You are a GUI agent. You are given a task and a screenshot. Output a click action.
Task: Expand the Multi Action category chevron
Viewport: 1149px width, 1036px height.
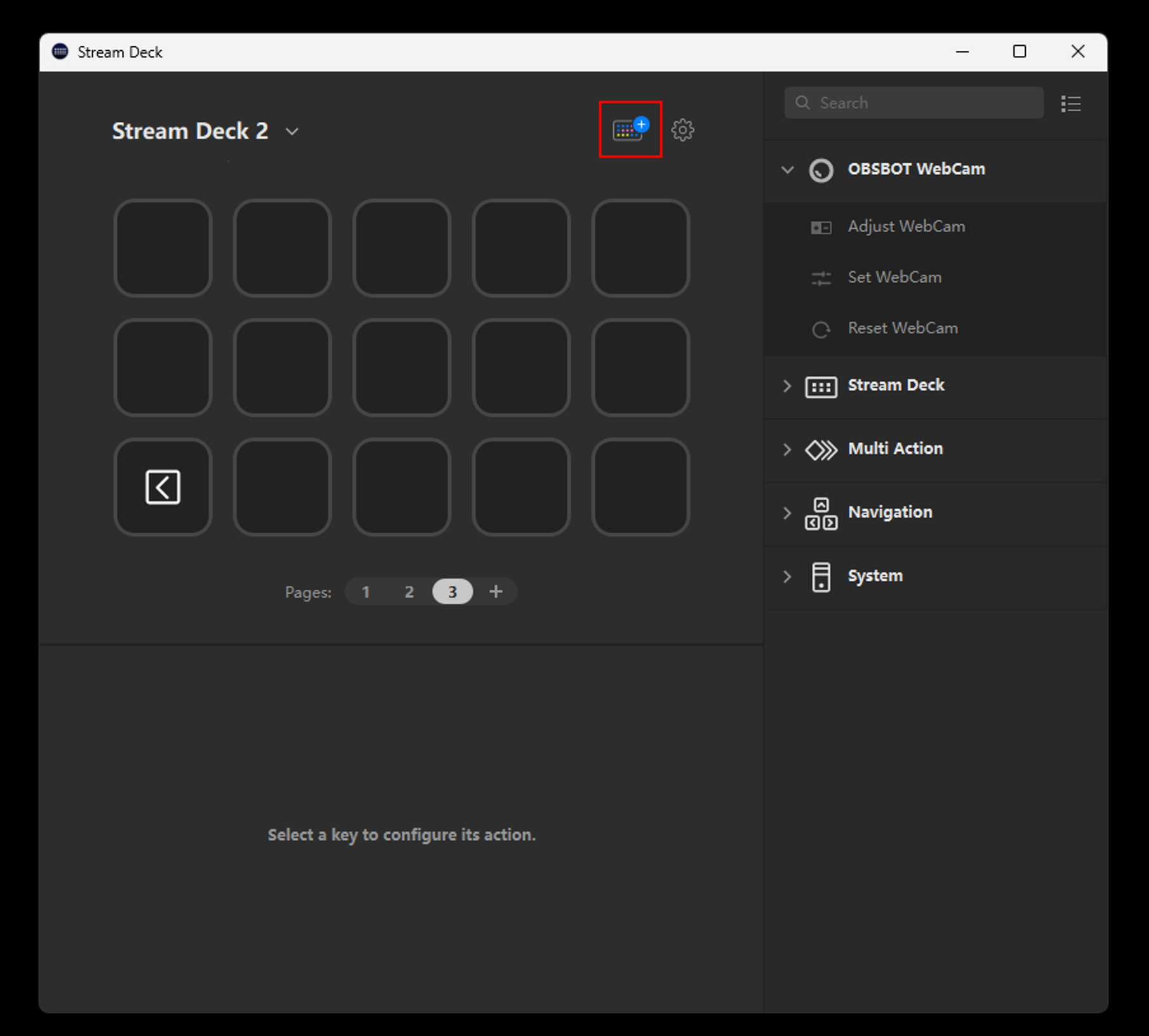787,449
